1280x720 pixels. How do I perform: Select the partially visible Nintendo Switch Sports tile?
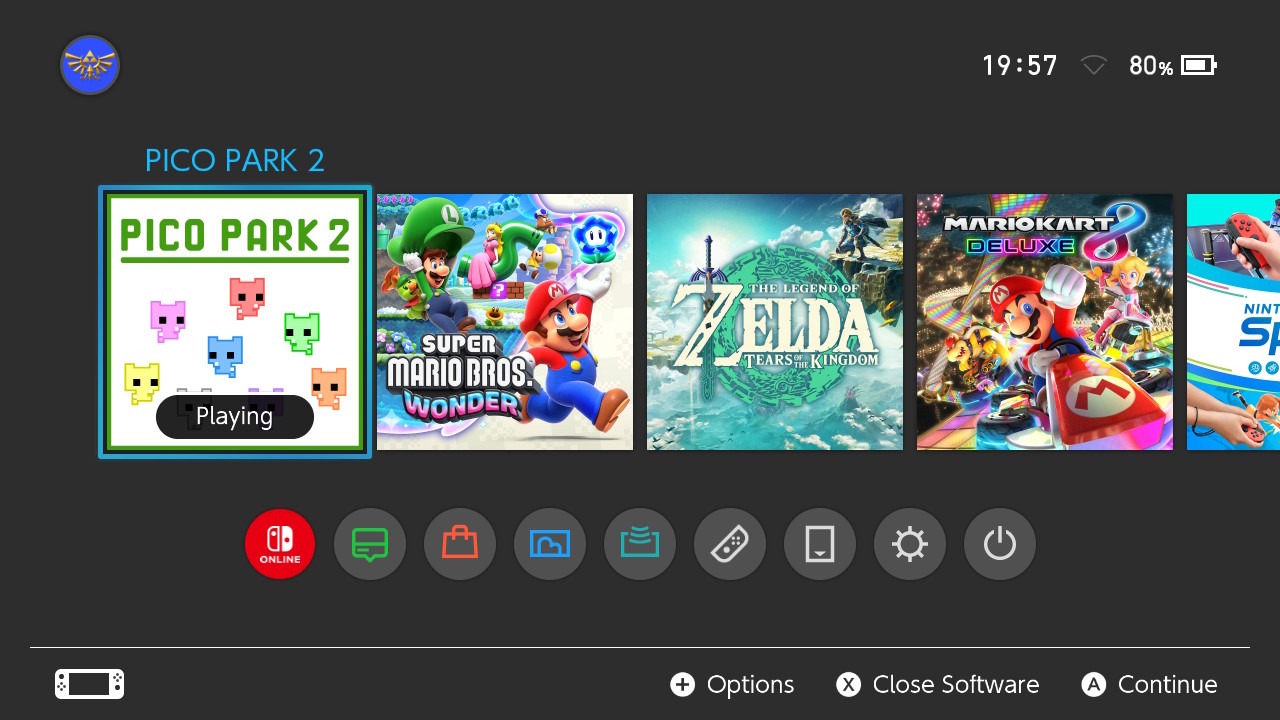[x=1233, y=322]
